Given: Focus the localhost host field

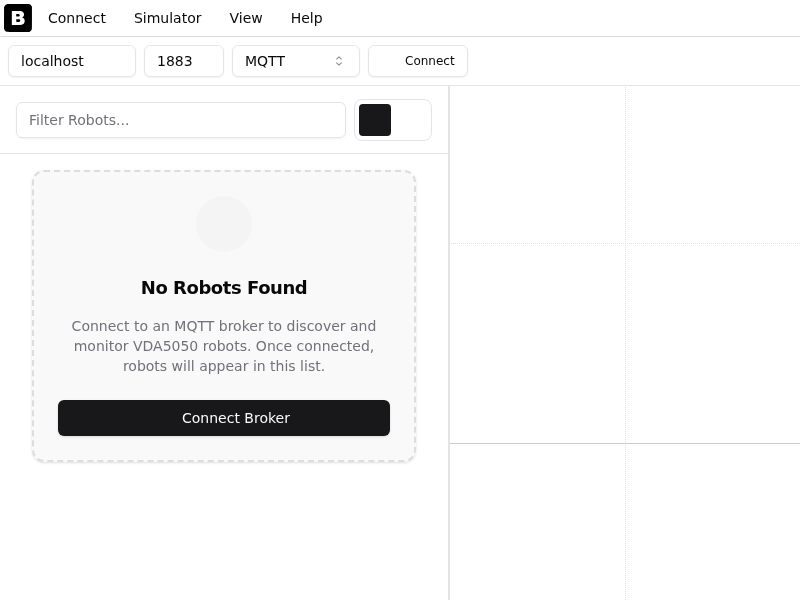Looking at the screenshot, I should pyautogui.click(x=72, y=61).
